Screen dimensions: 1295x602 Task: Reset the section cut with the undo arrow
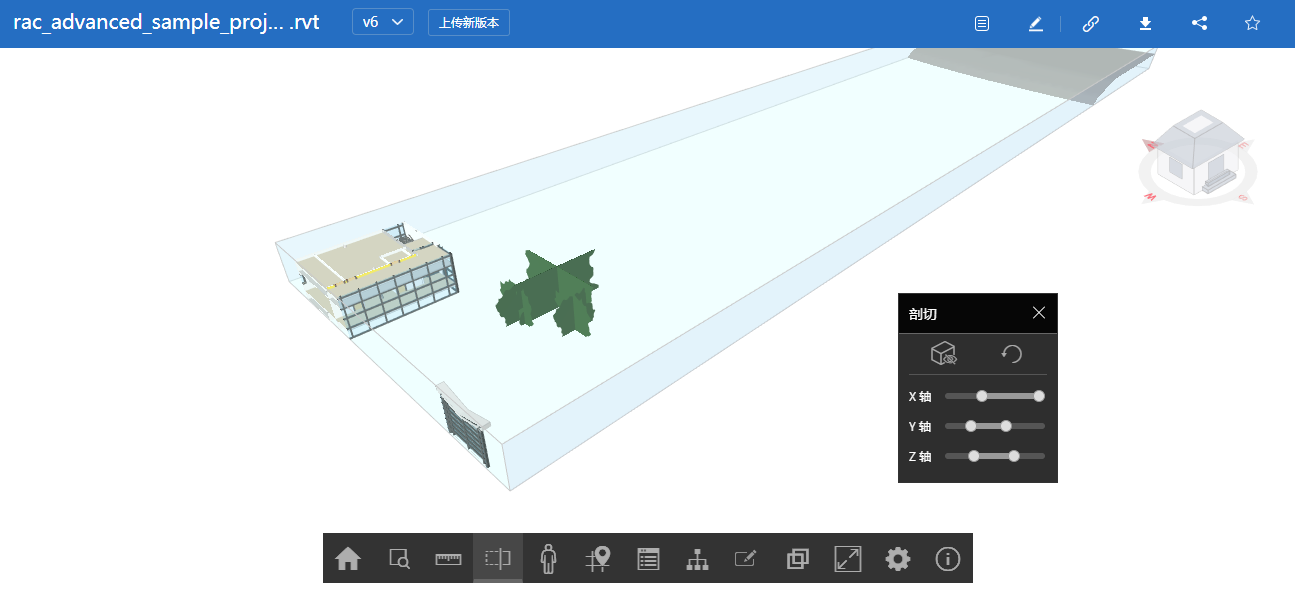[1012, 354]
